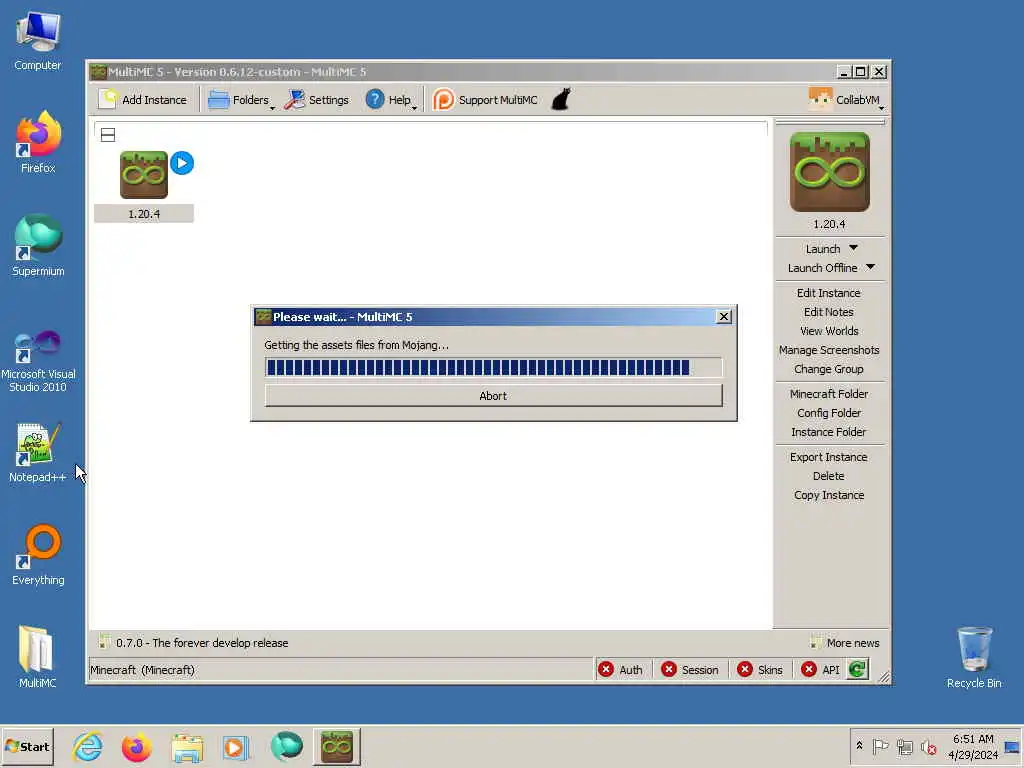1024x768 pixels.
Task: Click the Add Instance toolbar button
Action: 142,100
